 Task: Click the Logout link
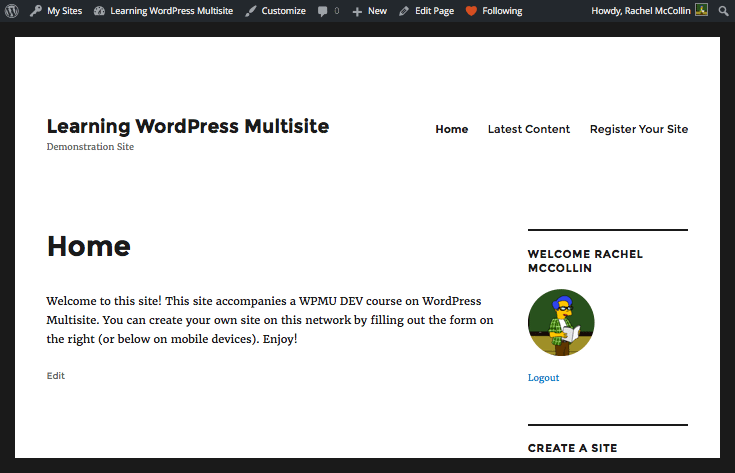(543, 378)
